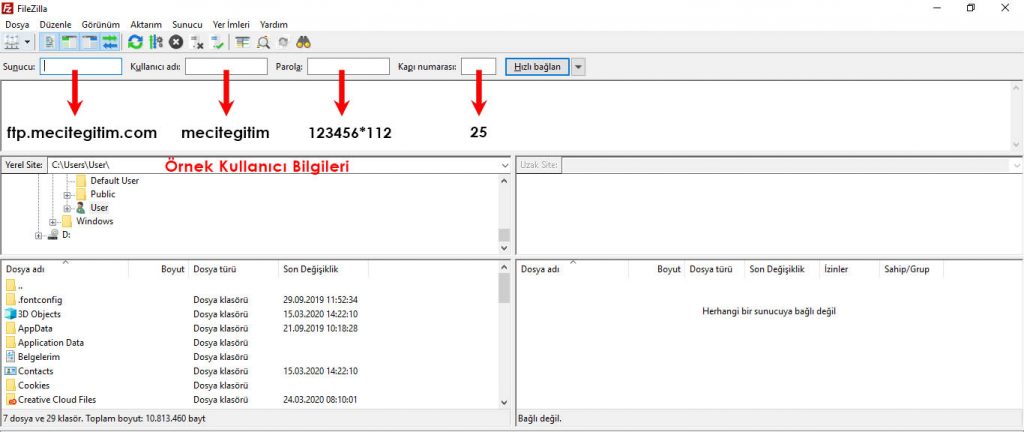
Task: Click the 29.09.2019 11:52:34 date cell
Action: [x=320, y=300]
